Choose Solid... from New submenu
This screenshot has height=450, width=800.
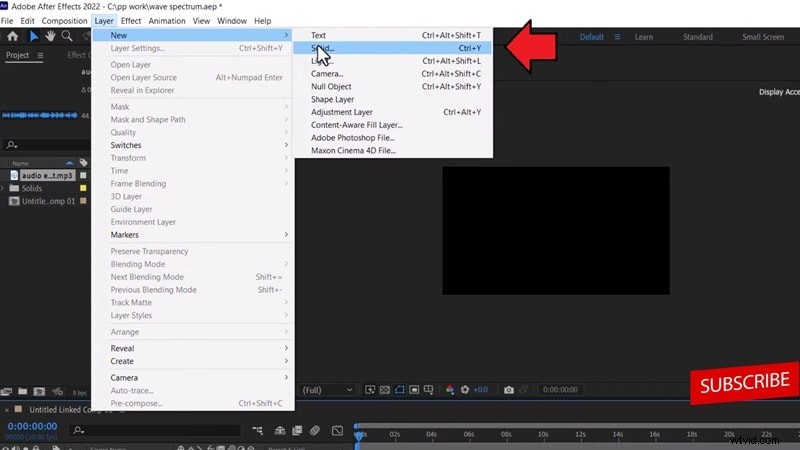(393, 48)
